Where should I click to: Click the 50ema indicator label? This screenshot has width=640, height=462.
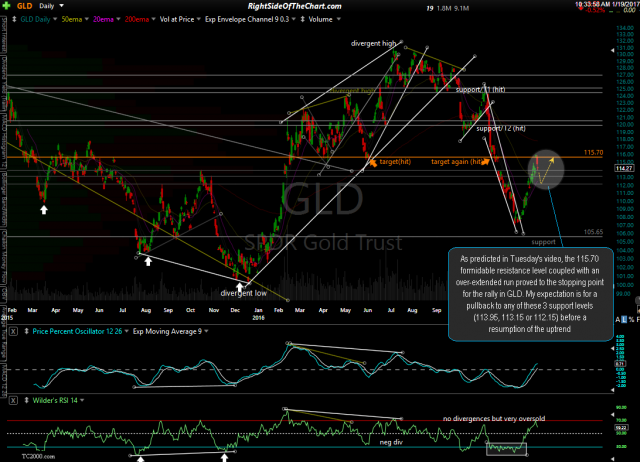pyautogui.click(x=71, y=19)
